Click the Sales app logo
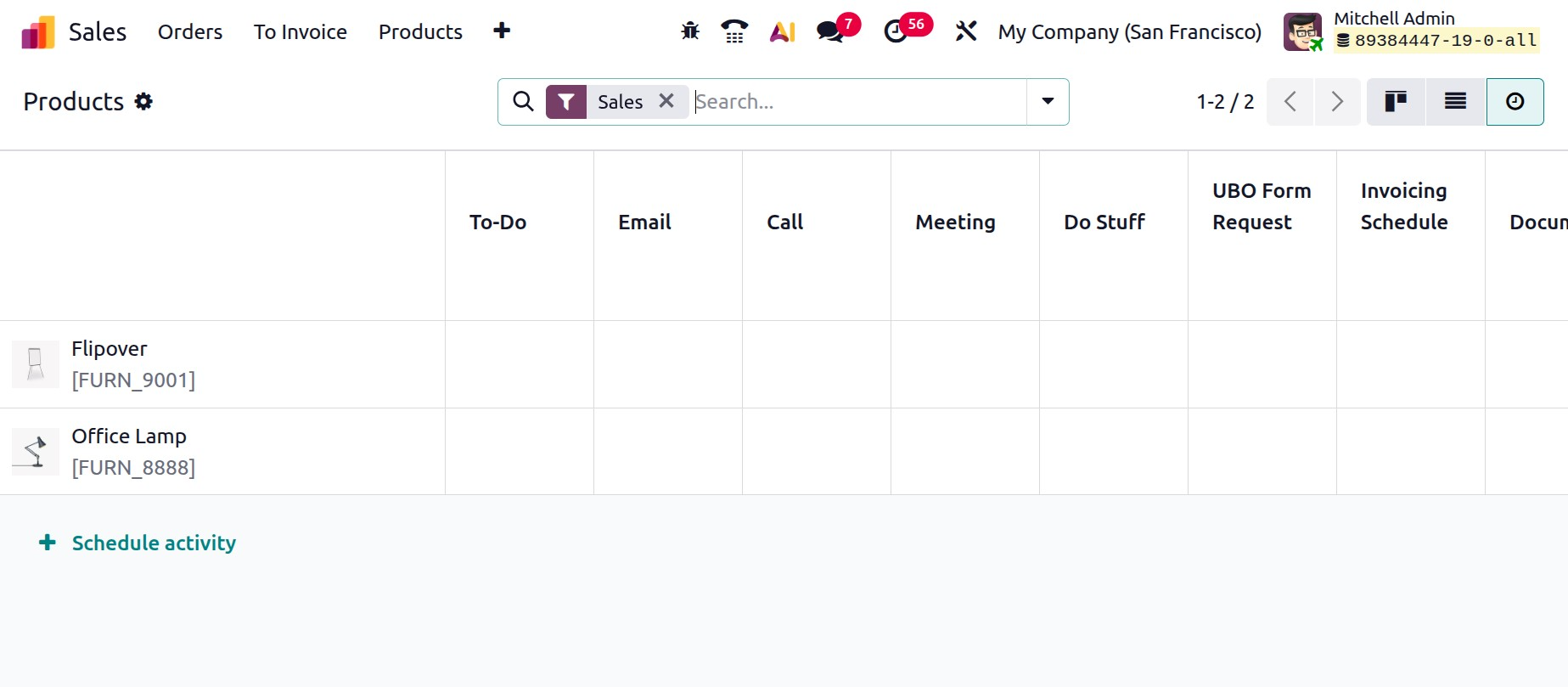The image size is (1568, 687). 38,32
